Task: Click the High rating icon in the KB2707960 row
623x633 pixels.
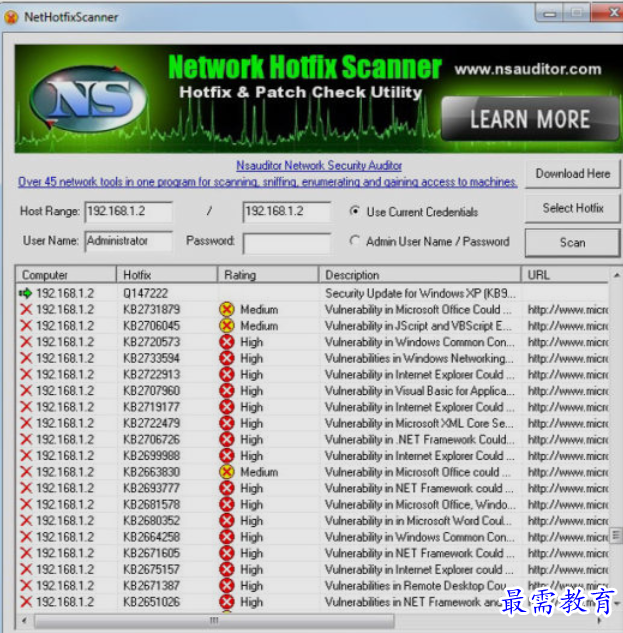Action: 227,391
